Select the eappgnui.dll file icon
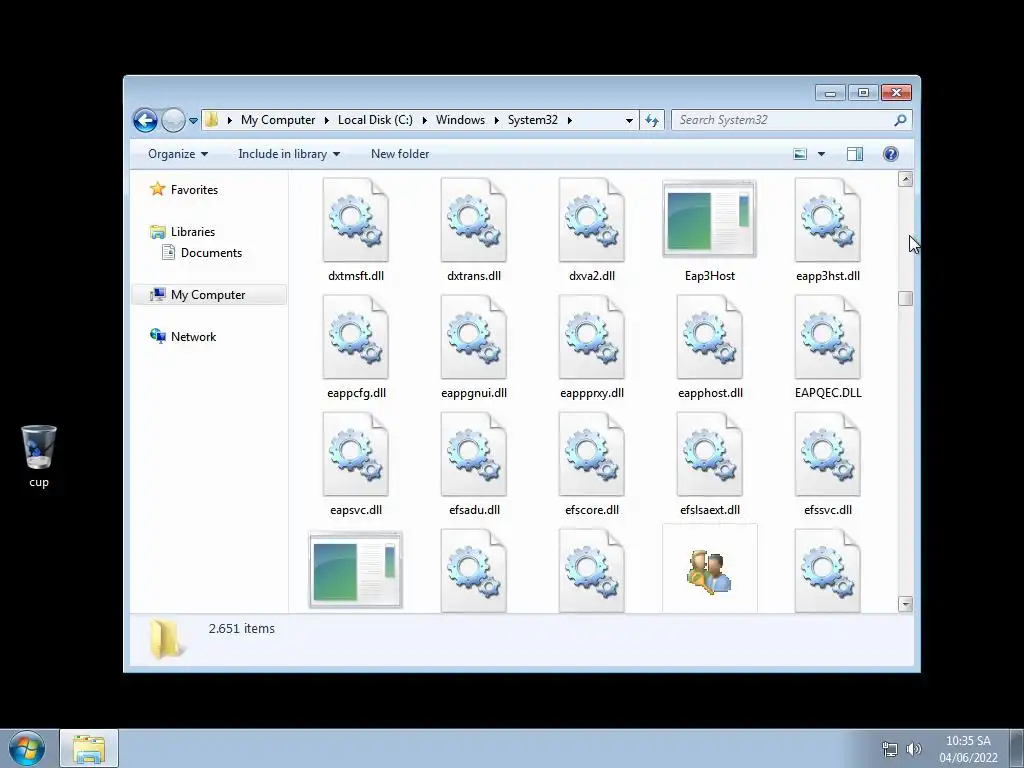Viewport: 1024px width, 768px height. (x=473, y=337)
